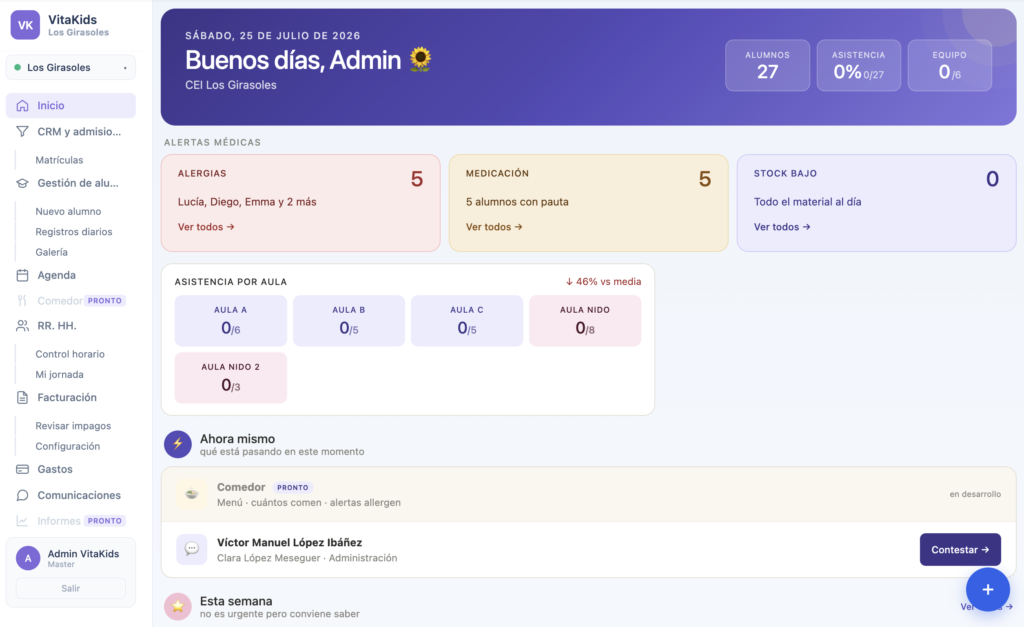Image resolution: width=1024 pixels, height=627 pixels.
Task: Select the Aula C attendance tile
Action: click(467, 321)
